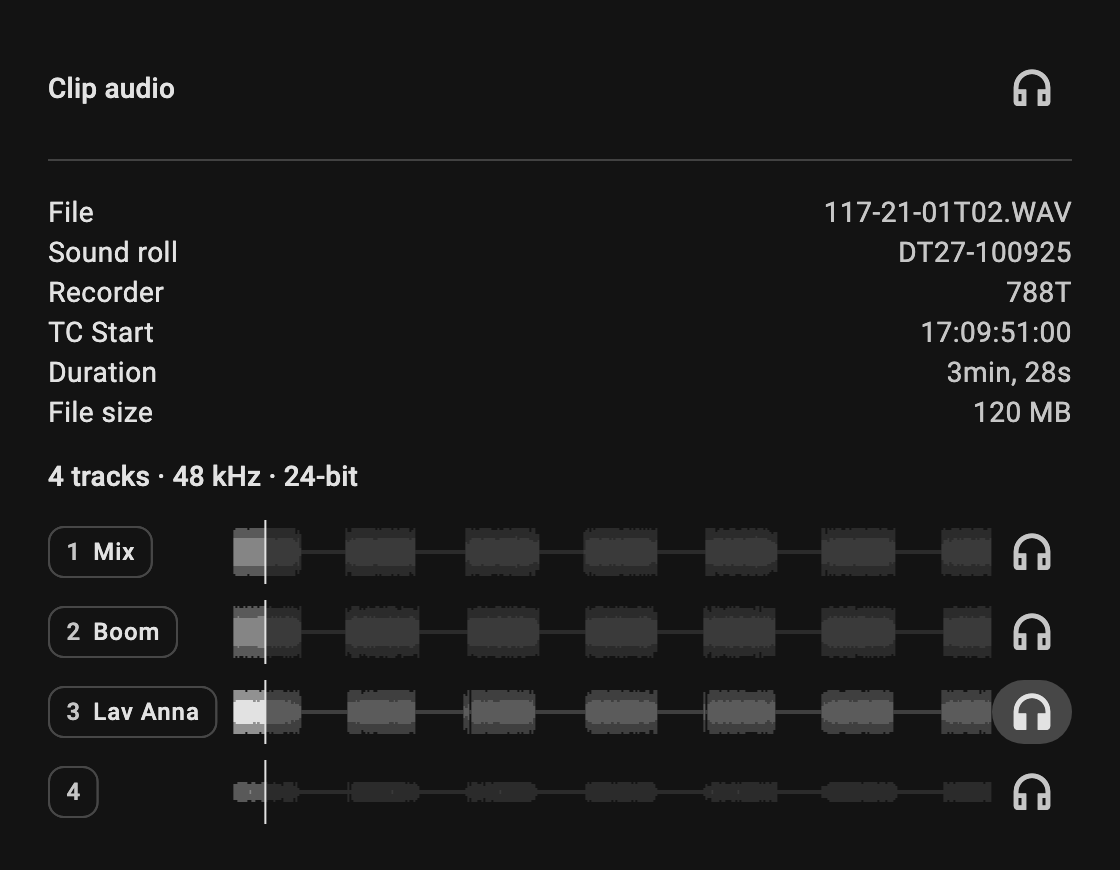1120x870 pixels.
Task: Click duration value 3min, 28s
Action: coord(1009,372)
